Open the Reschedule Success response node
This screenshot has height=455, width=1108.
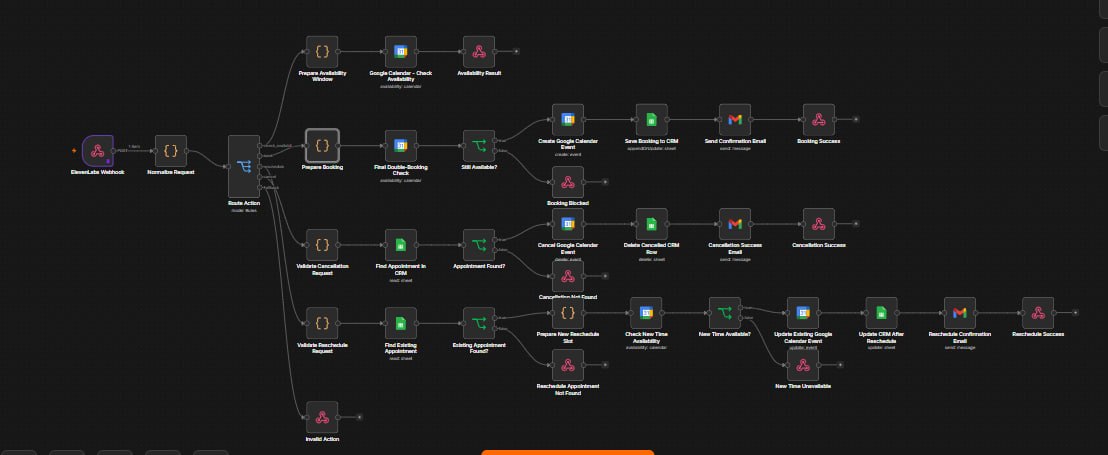point(1037,312)
